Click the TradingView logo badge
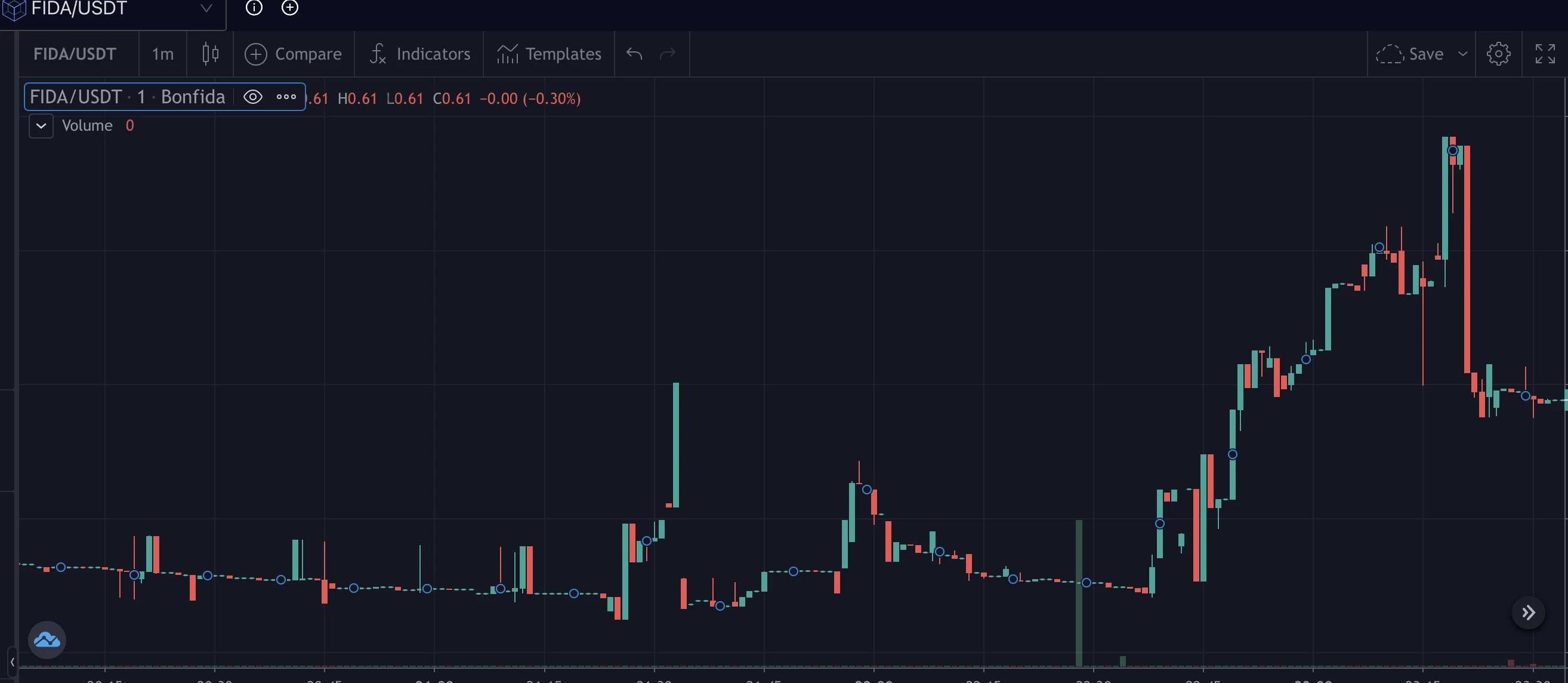Screen dimensions: 1568x683 pos(47,641)
